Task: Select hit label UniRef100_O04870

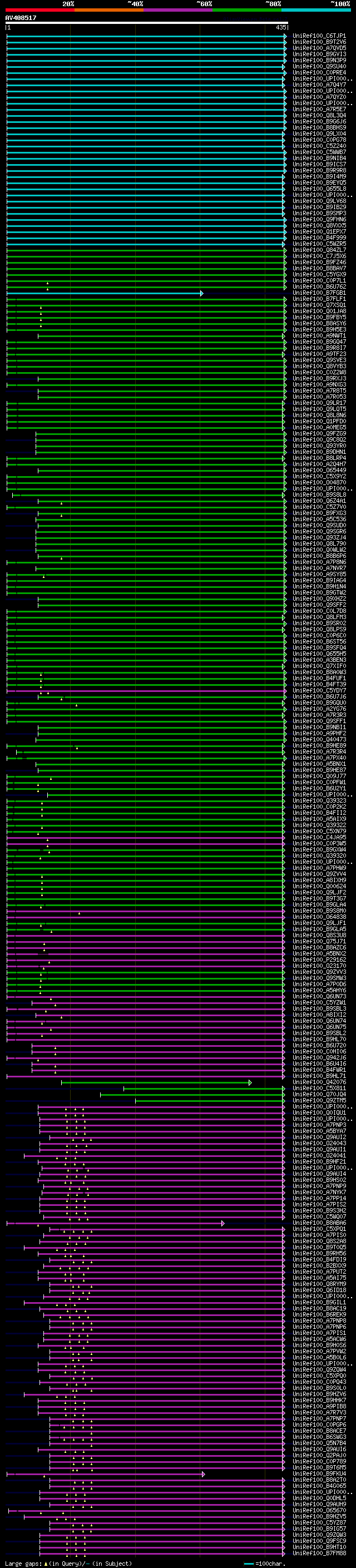Action: [x=319, y=483]
